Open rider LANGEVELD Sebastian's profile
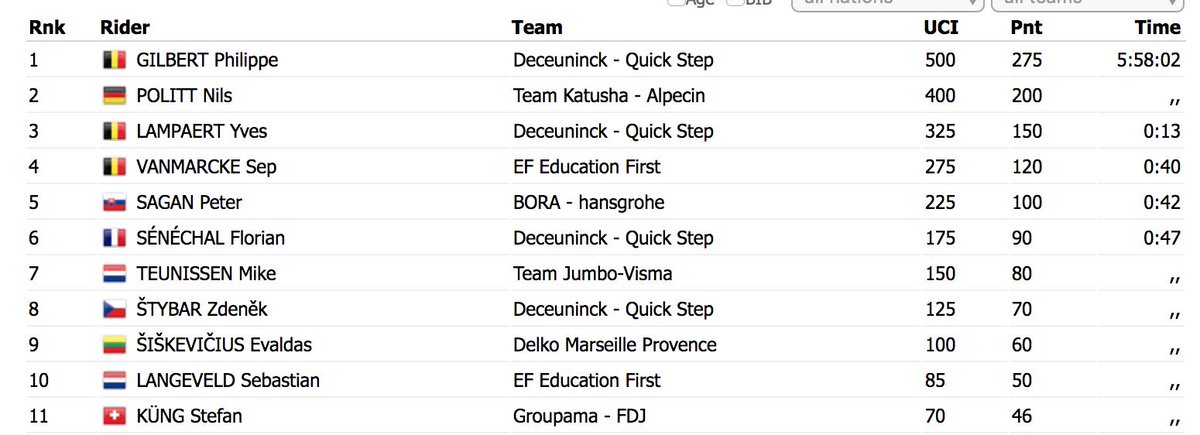Viewport: 1200px width, 435px height. (x=228, y=381)
